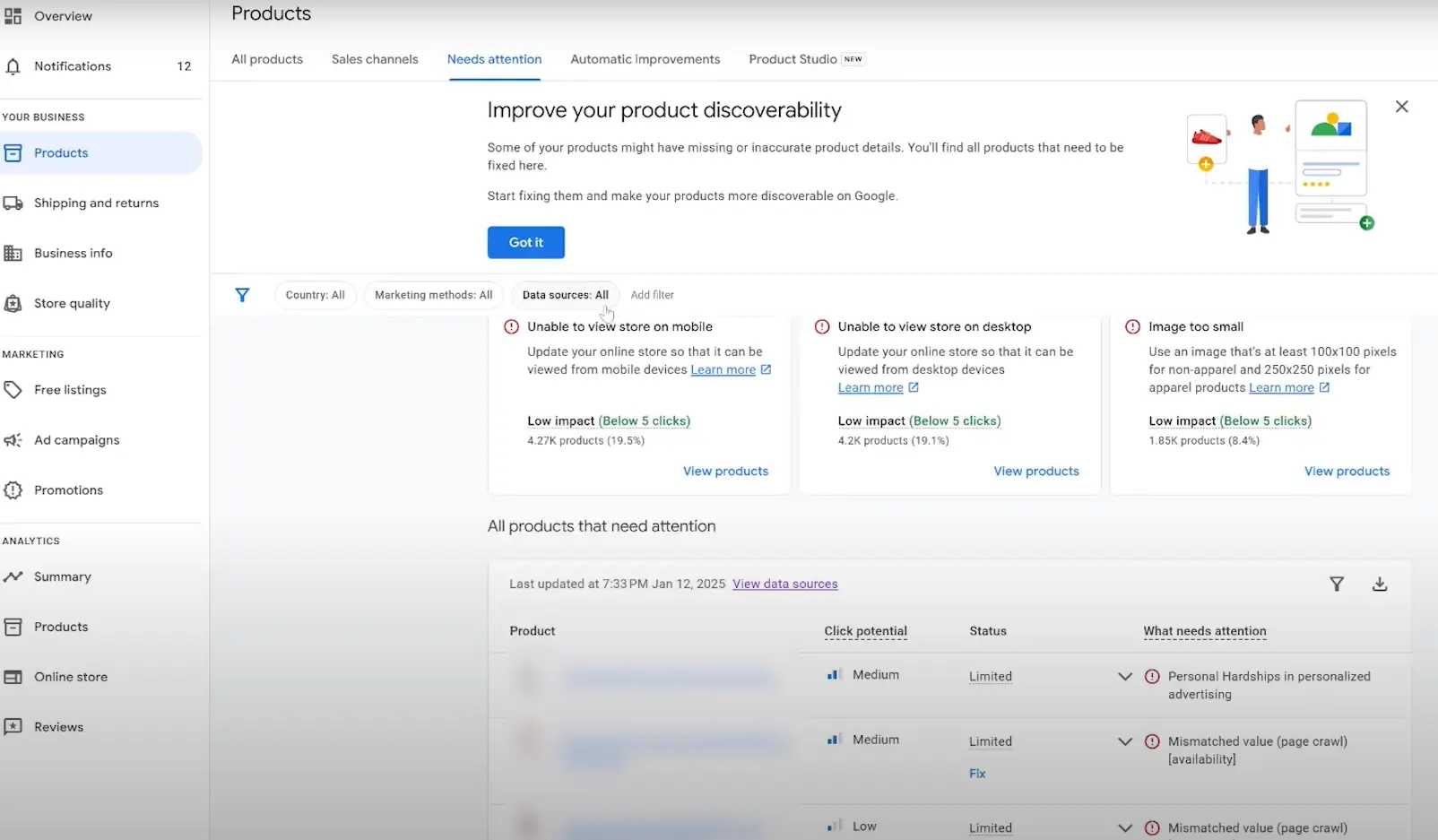The width and height of the screenshot is (1438, 840).
Task: Click the Status column header
Action: pos(988,631)
